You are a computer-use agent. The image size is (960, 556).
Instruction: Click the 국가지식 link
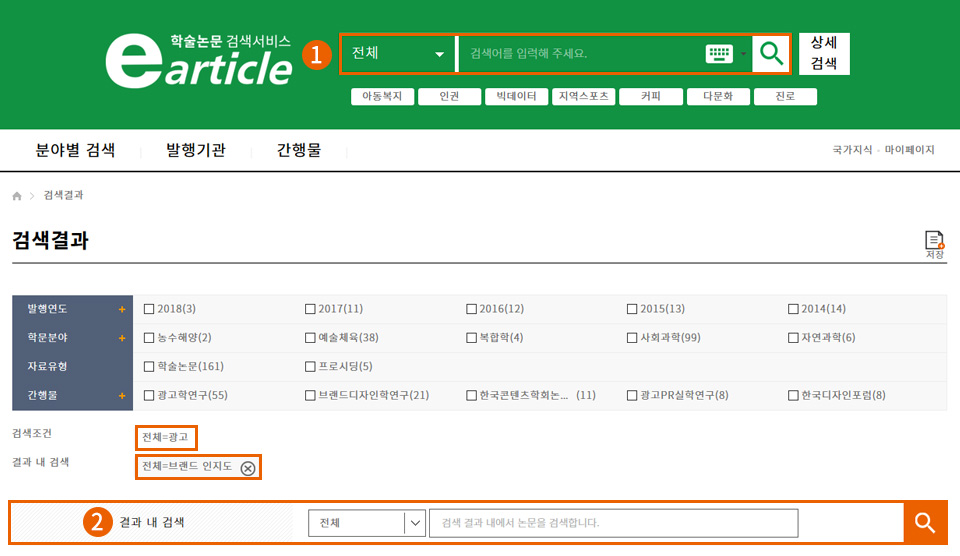click(x=852, y=150)
